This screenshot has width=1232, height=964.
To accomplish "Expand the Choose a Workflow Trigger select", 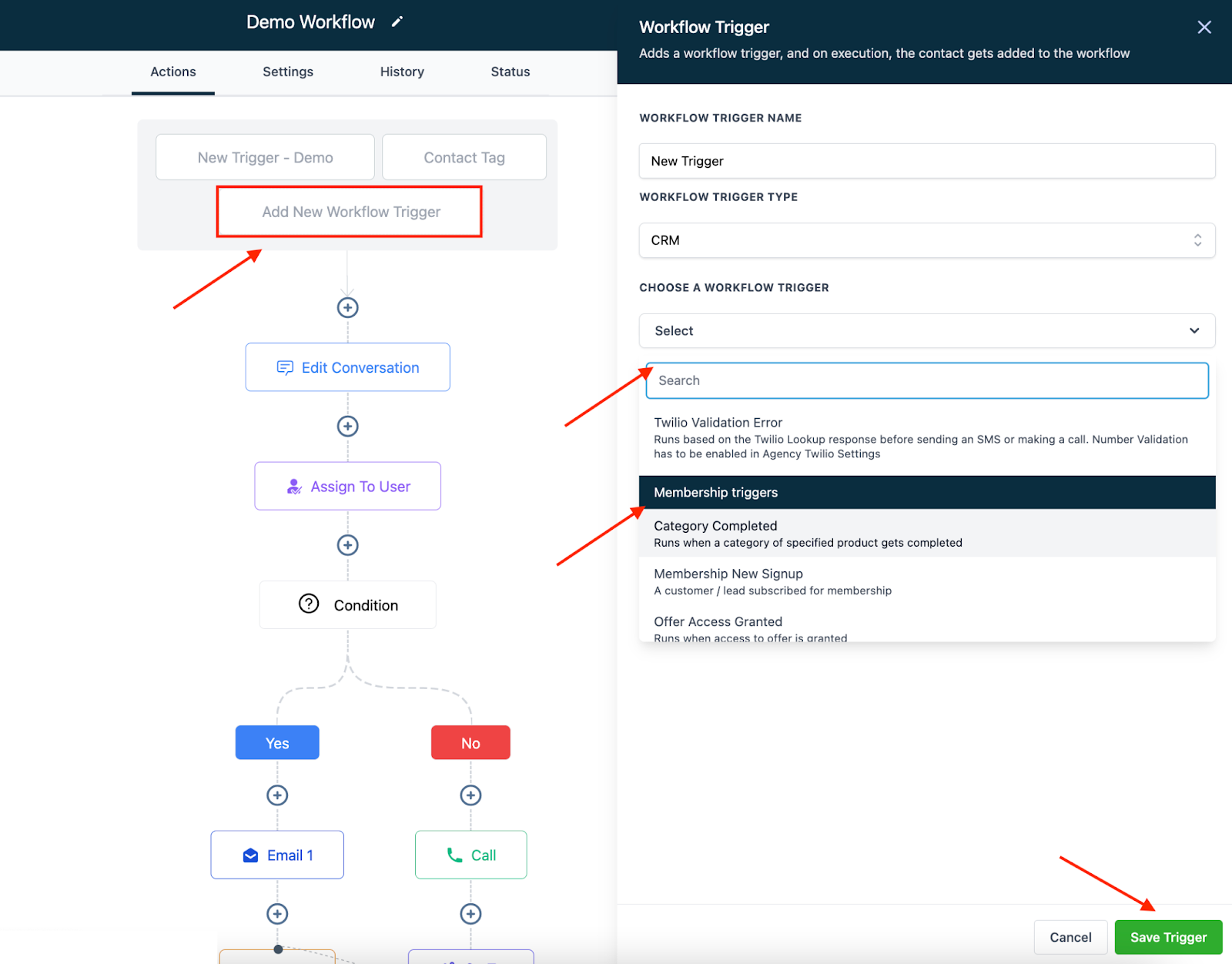I will click(927, 331).
